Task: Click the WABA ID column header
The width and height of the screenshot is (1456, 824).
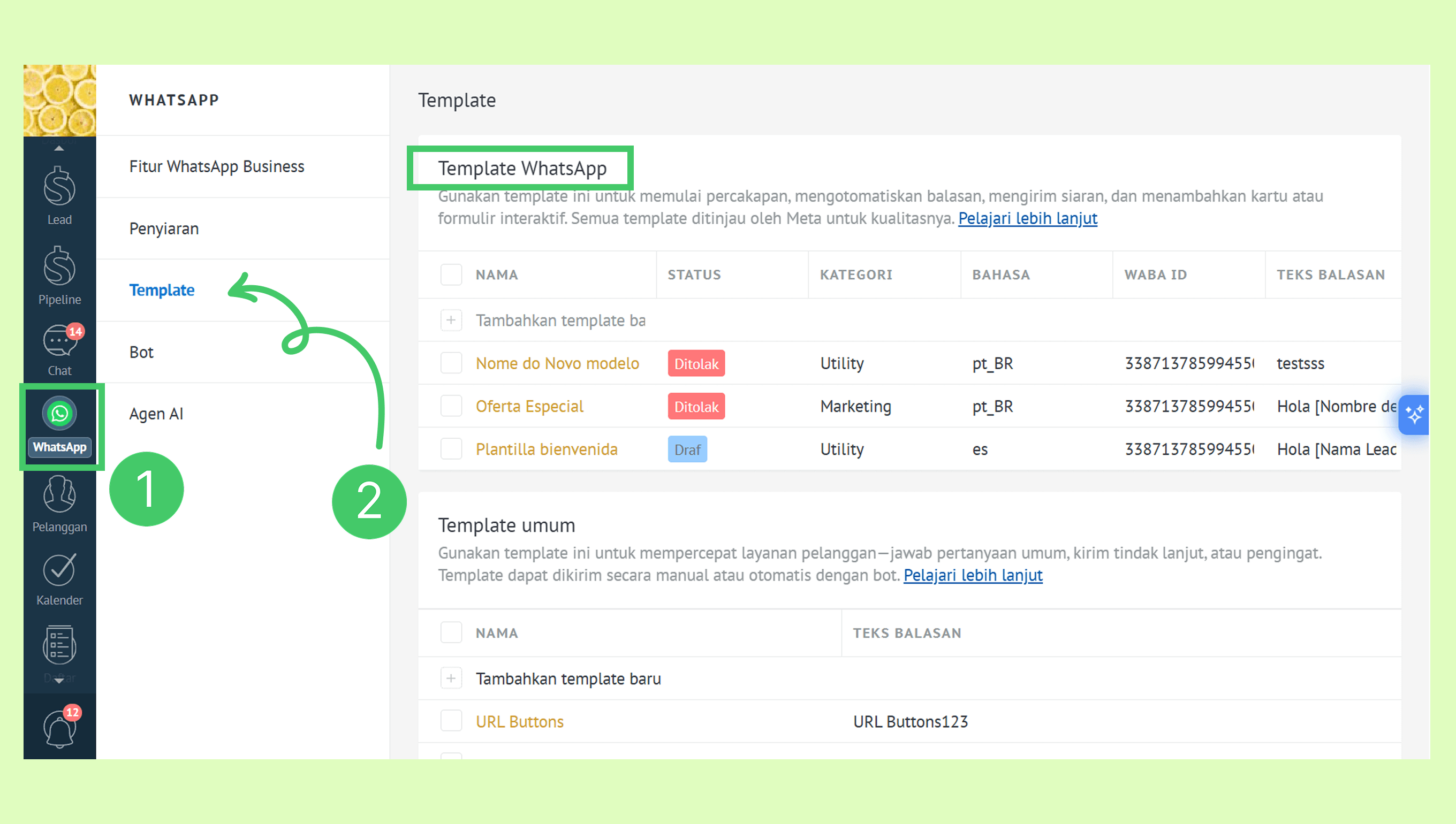Action: point(1155,274)
